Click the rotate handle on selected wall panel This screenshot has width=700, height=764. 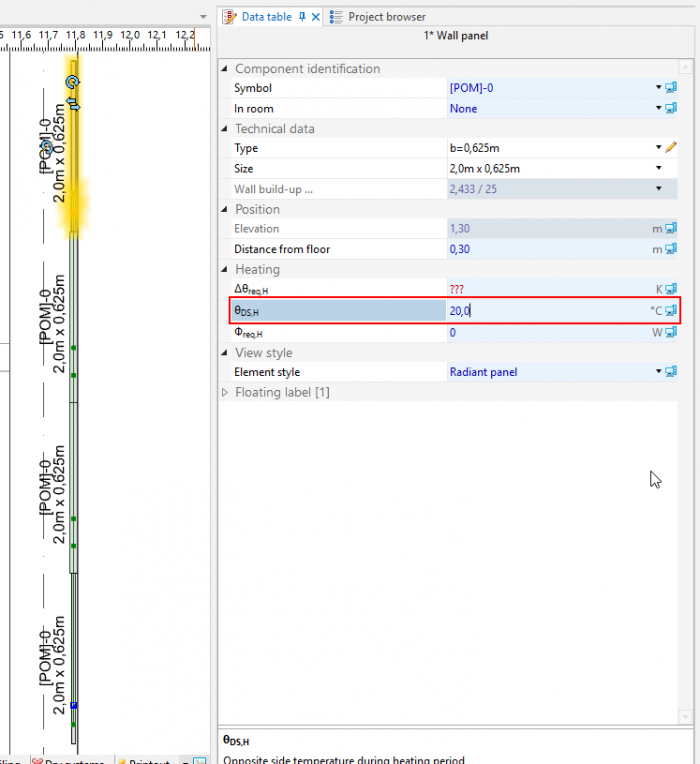[72, 82]
